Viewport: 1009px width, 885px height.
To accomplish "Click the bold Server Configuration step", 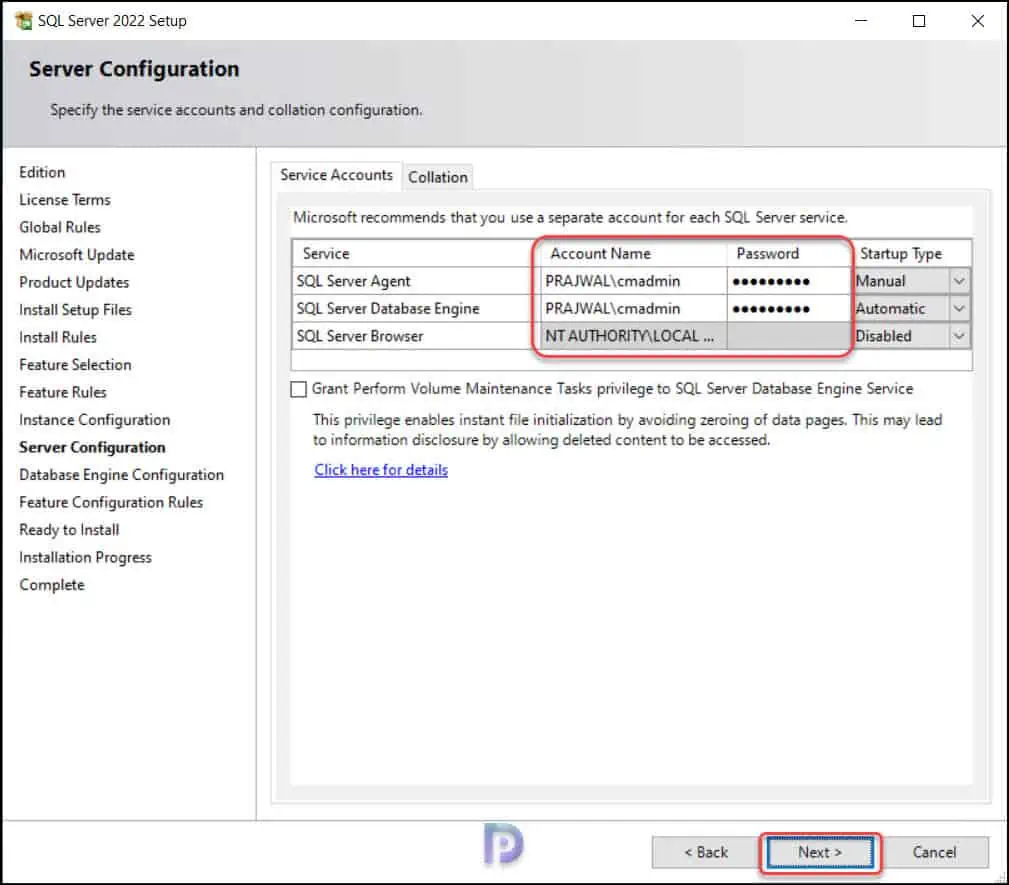I will click(x=92, y=447).
